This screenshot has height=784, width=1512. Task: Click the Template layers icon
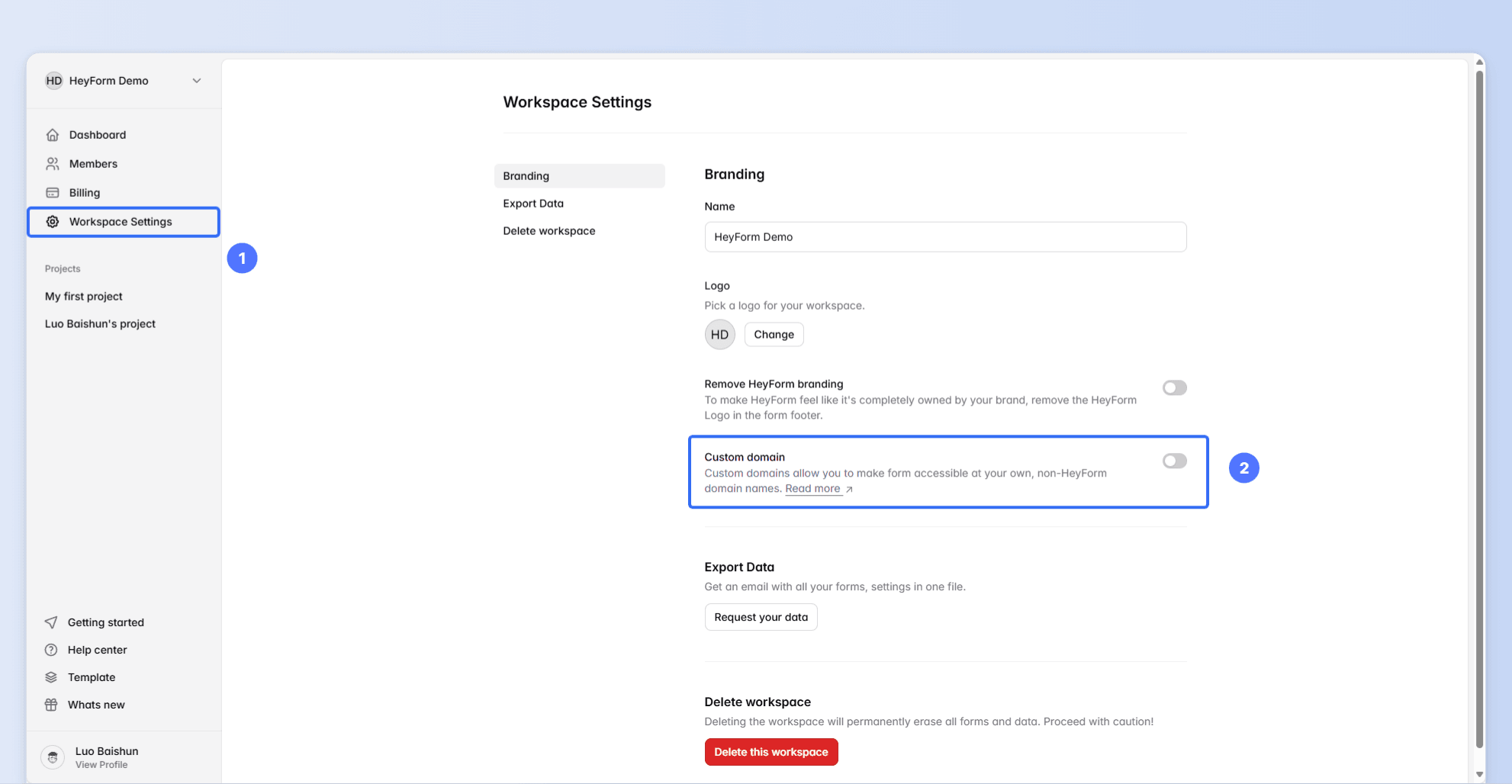(x=51, y=677)
